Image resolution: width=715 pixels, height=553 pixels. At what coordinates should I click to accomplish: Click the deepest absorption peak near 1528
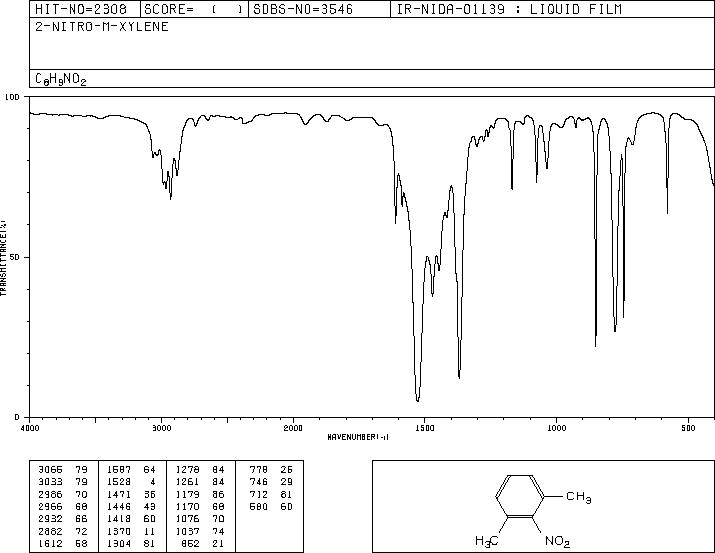[418, 399]
